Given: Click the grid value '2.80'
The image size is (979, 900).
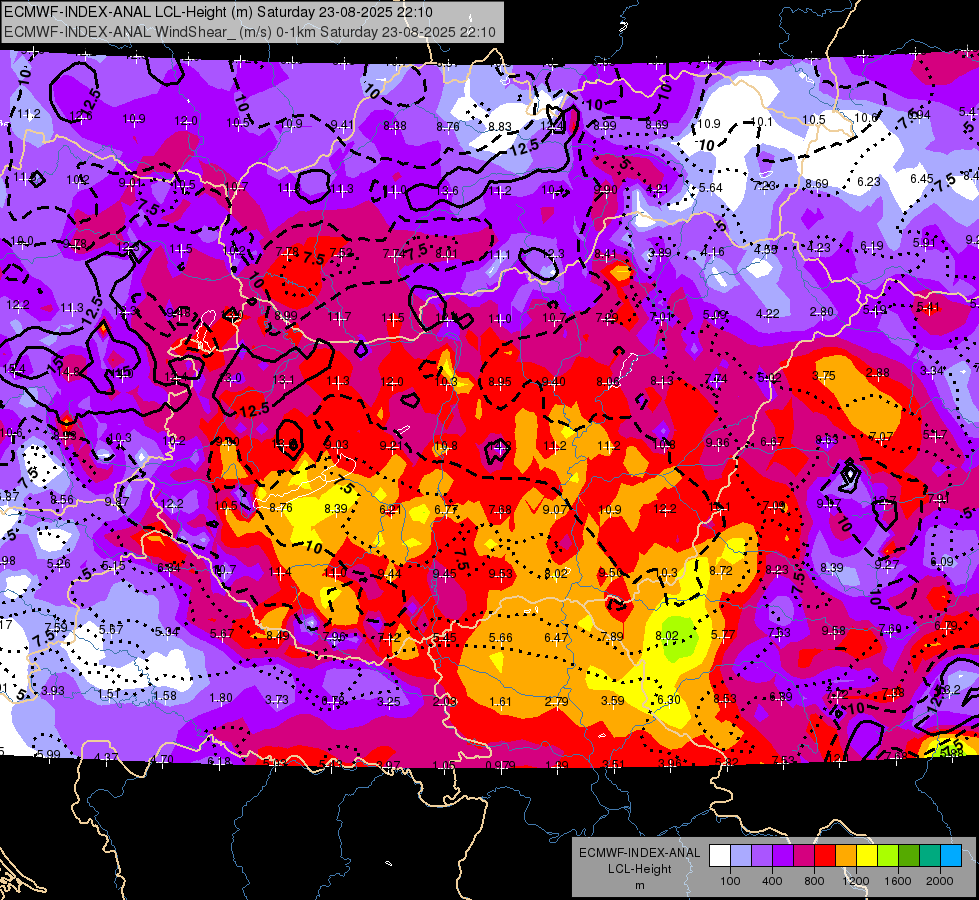Looking at the screenshot, I should [822, 312].
